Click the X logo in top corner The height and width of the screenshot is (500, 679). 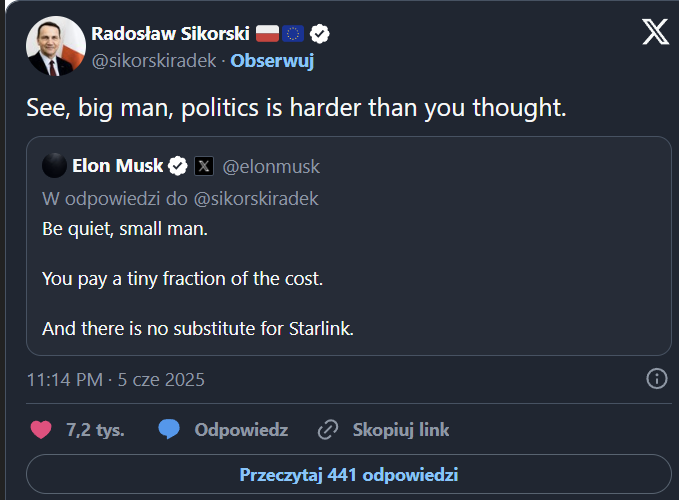coord(655,32)
